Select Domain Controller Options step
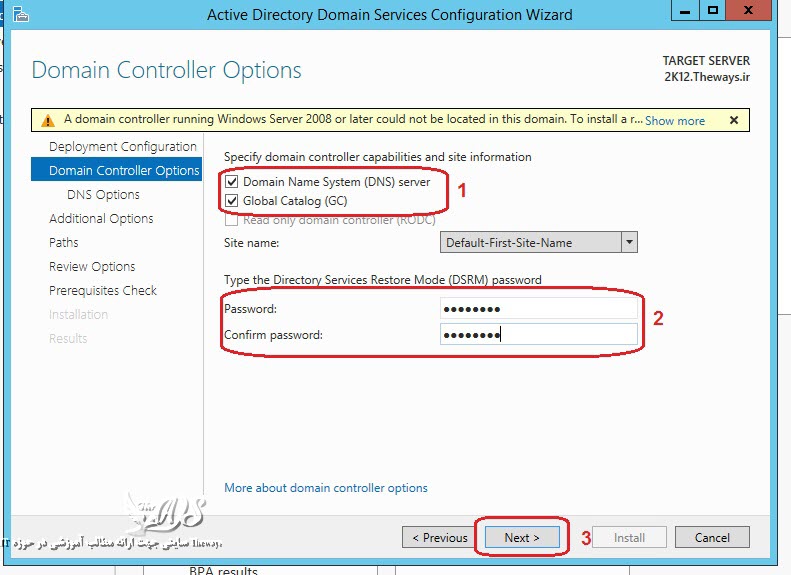The image size is (791, 575). (123, 171)
